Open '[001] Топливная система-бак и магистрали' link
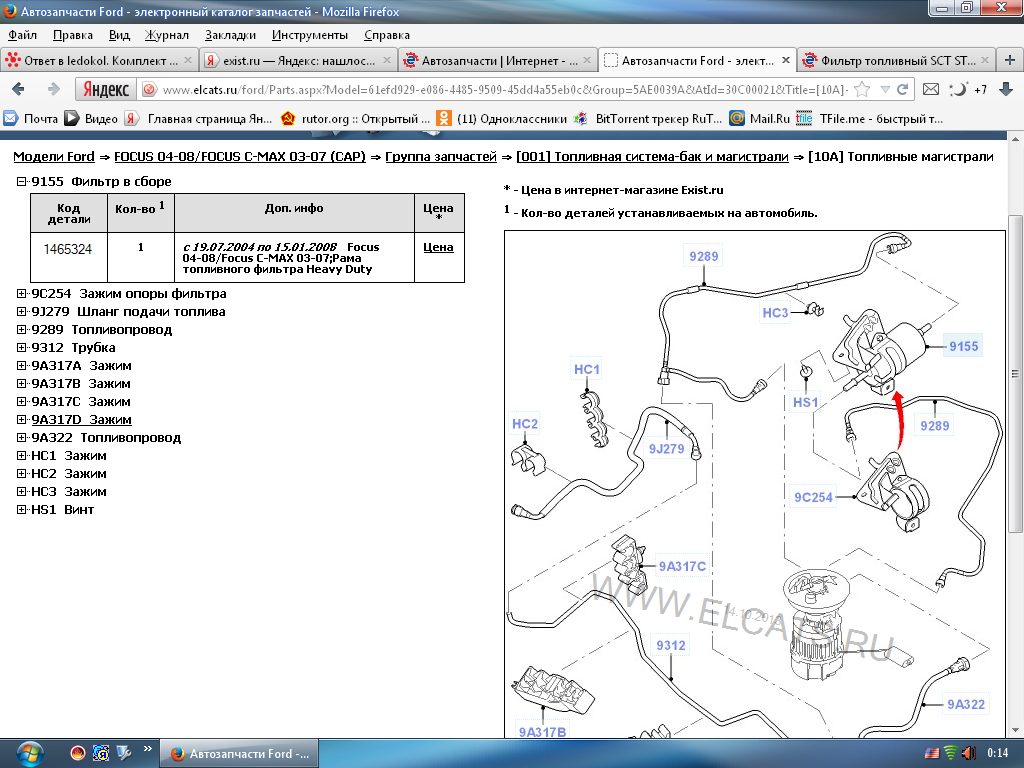 point(652,157)
